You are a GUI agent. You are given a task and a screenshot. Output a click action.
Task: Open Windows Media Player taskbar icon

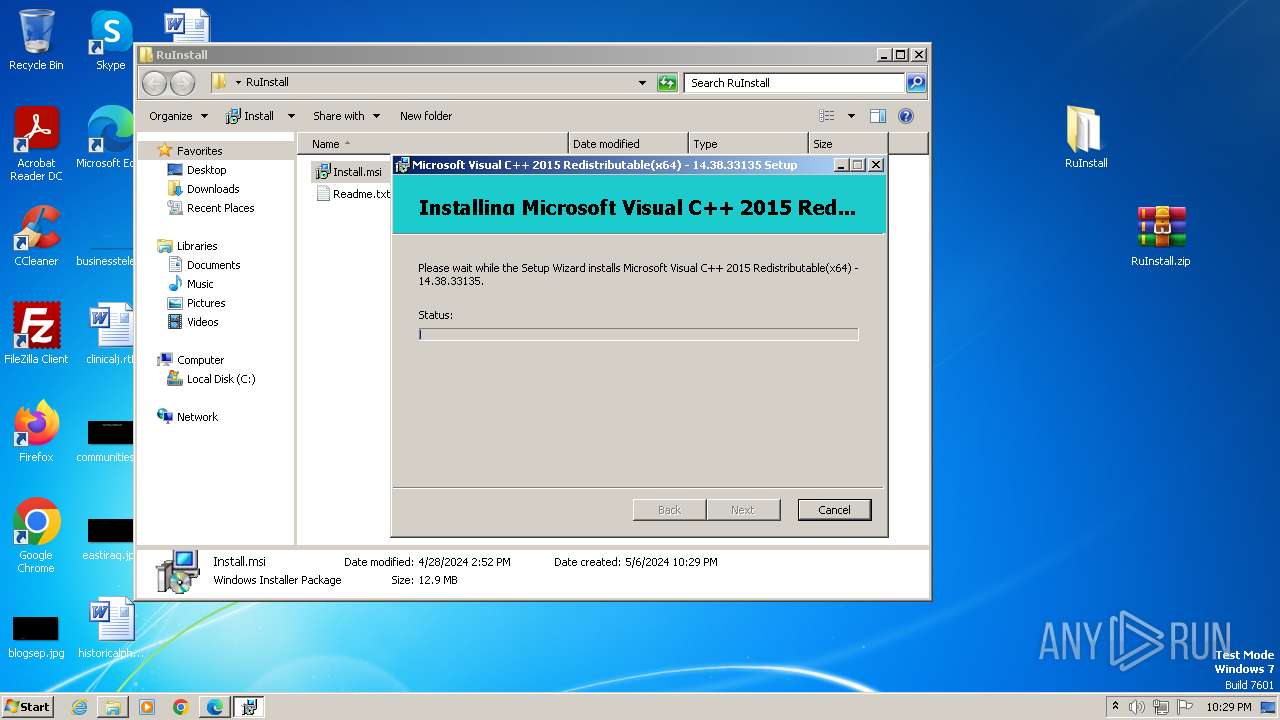(147, 707)
